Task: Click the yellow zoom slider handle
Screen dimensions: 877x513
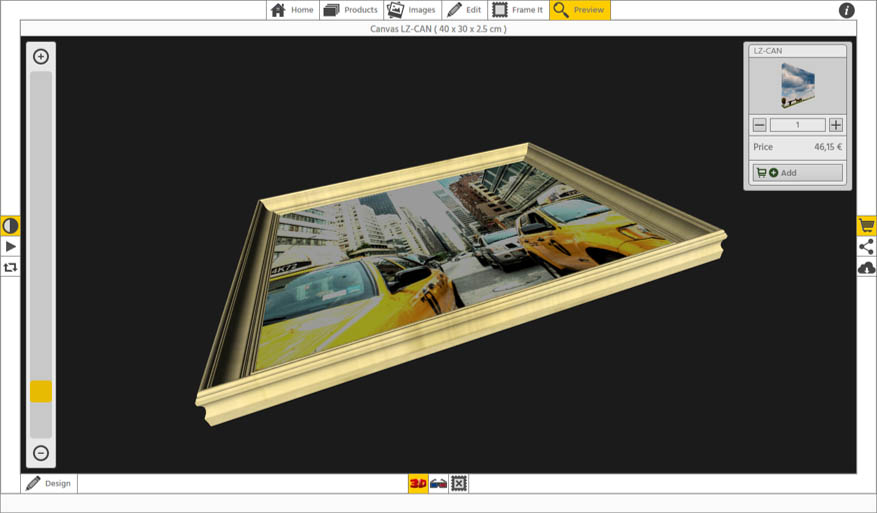Action: (x=41, y=392)
